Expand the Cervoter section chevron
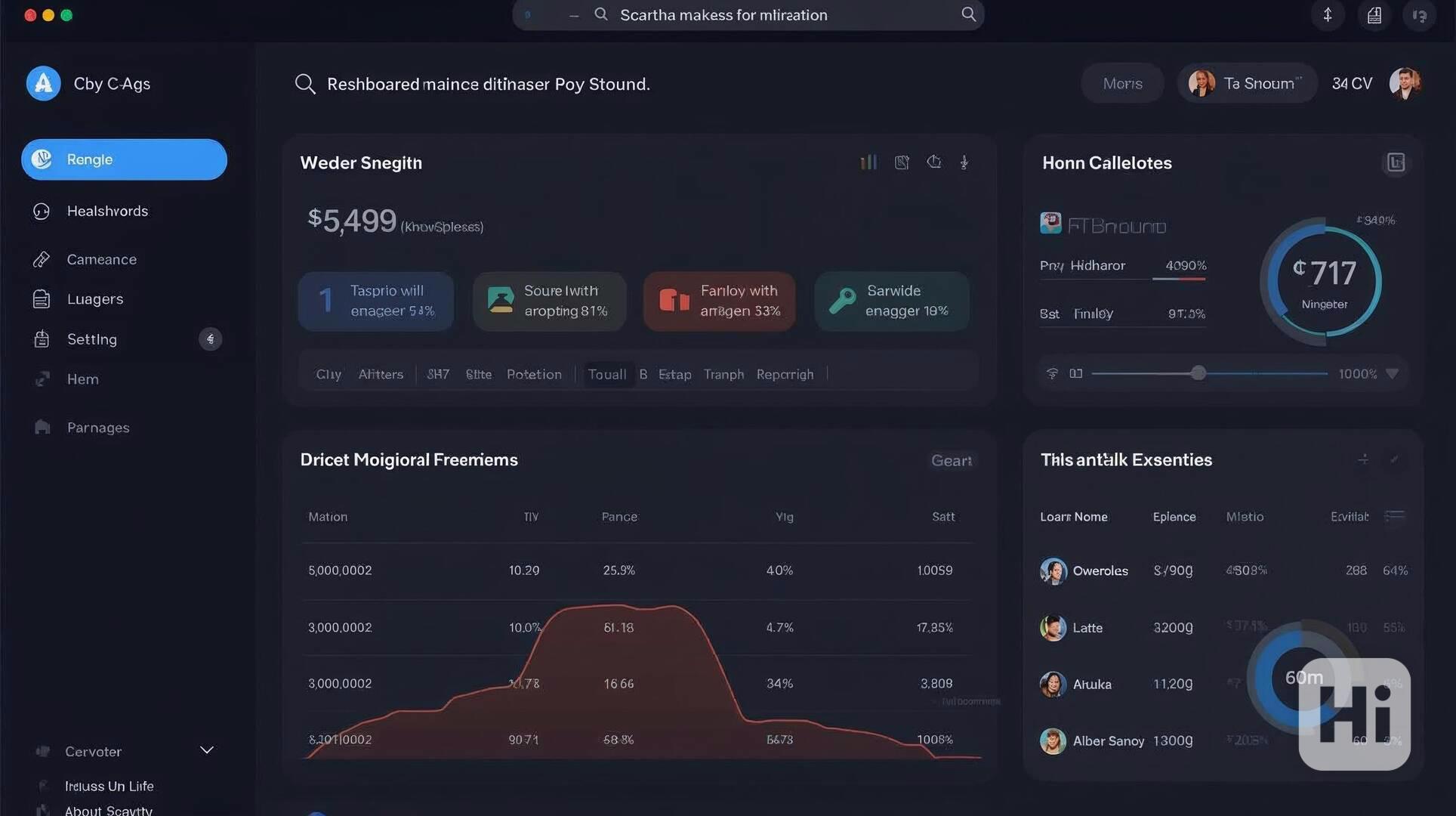Screen dimensions: 1456x816 point(207,750)
